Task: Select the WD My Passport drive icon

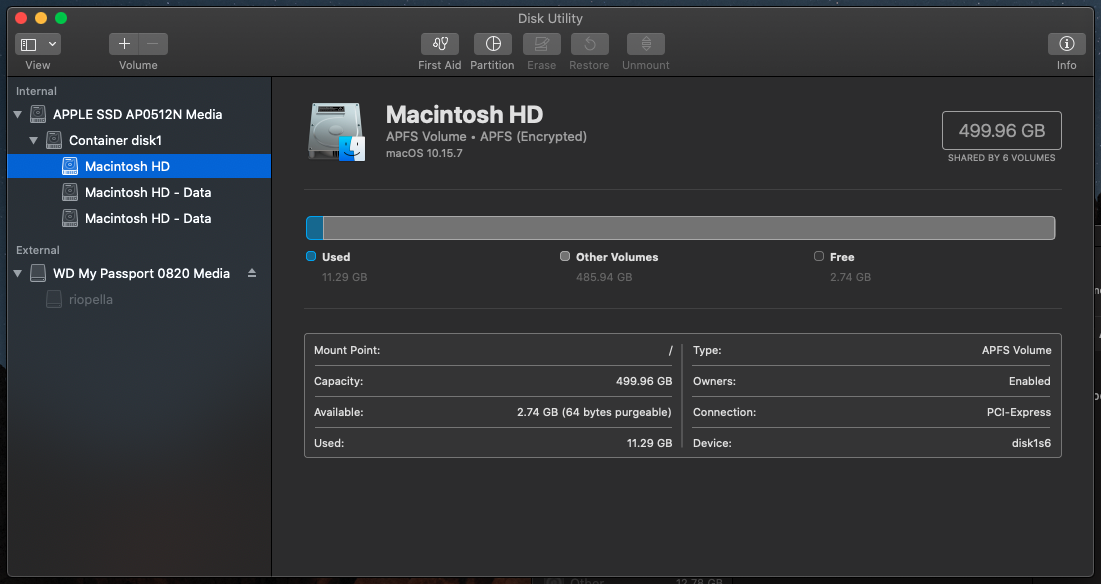Action: (x=38, y=274)
